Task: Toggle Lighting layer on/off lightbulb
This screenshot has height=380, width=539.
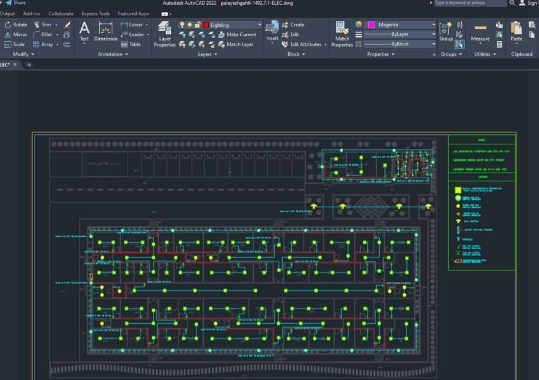Action: tap(182, 25)
